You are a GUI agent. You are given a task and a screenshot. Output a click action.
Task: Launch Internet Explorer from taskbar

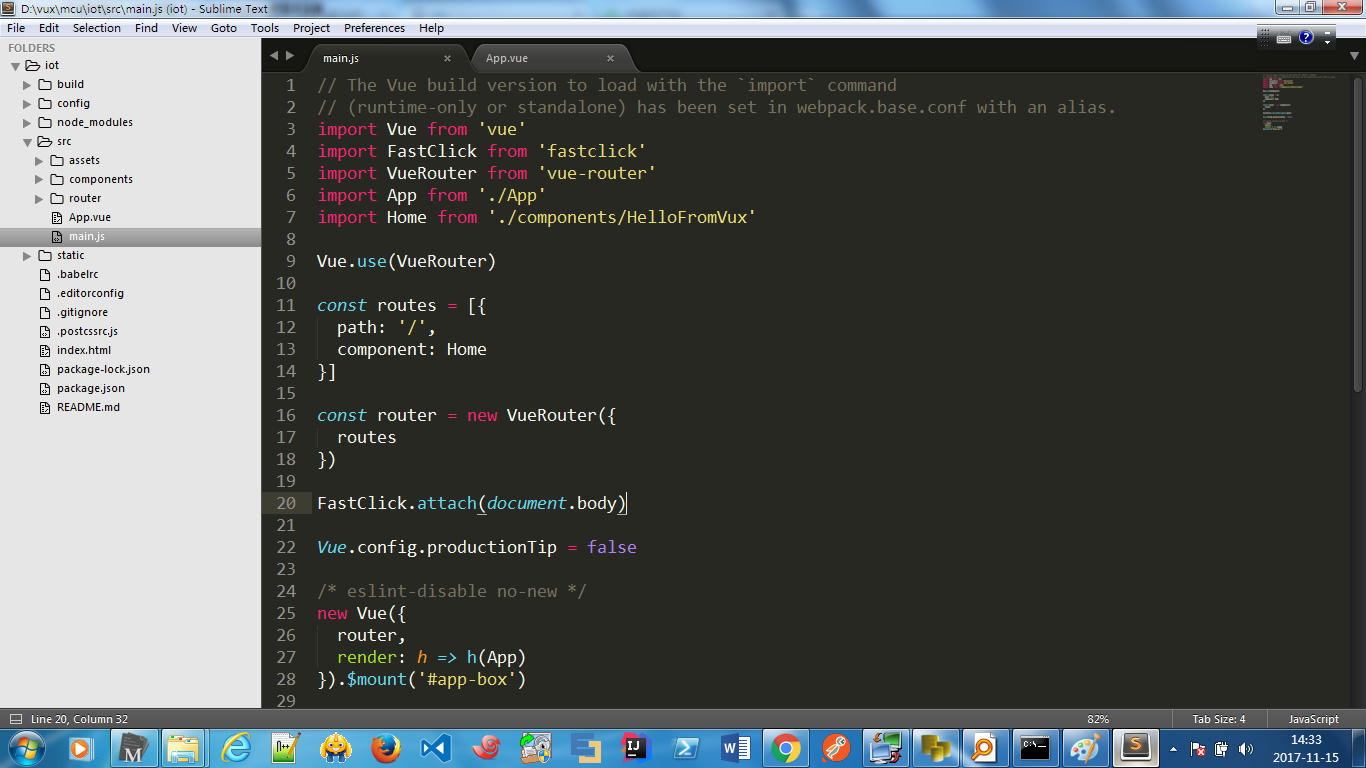pos(236,748)
